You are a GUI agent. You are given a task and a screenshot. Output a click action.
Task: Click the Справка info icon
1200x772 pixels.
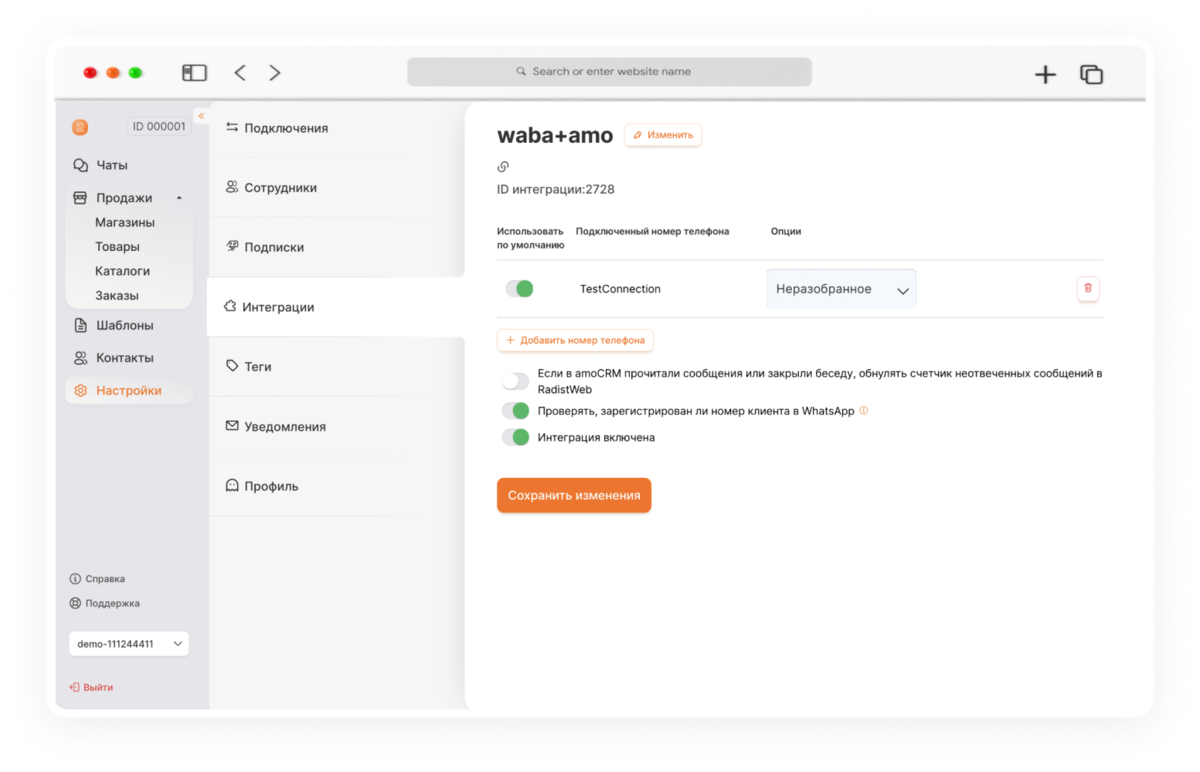click(75, 579)
